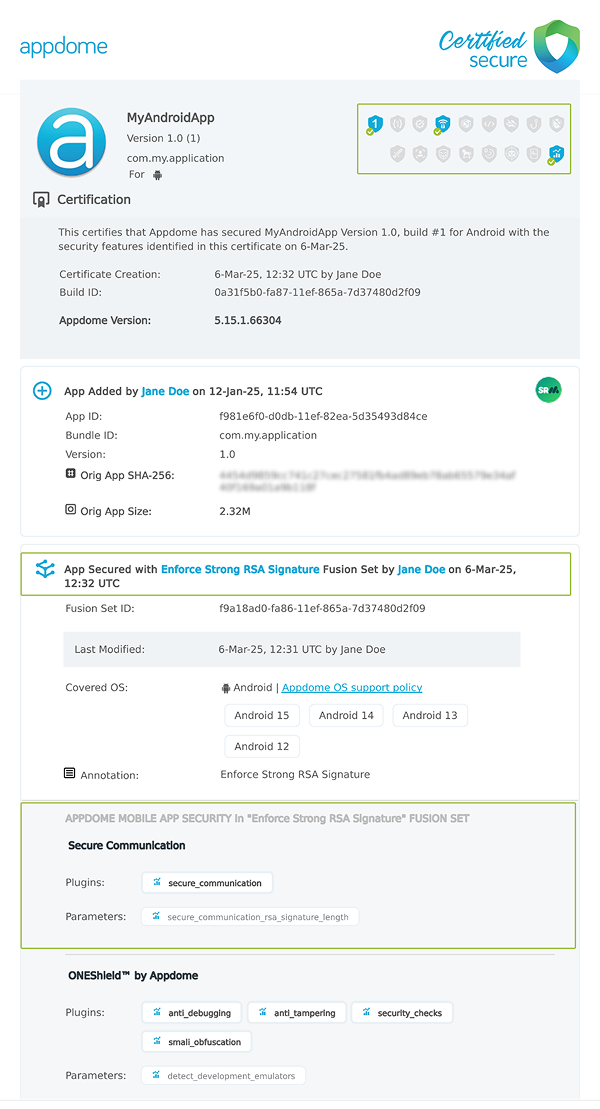Click the plus icon beside App Added by
The width and height of the screenshot is (600, 1109).
(x=40, y=390)
